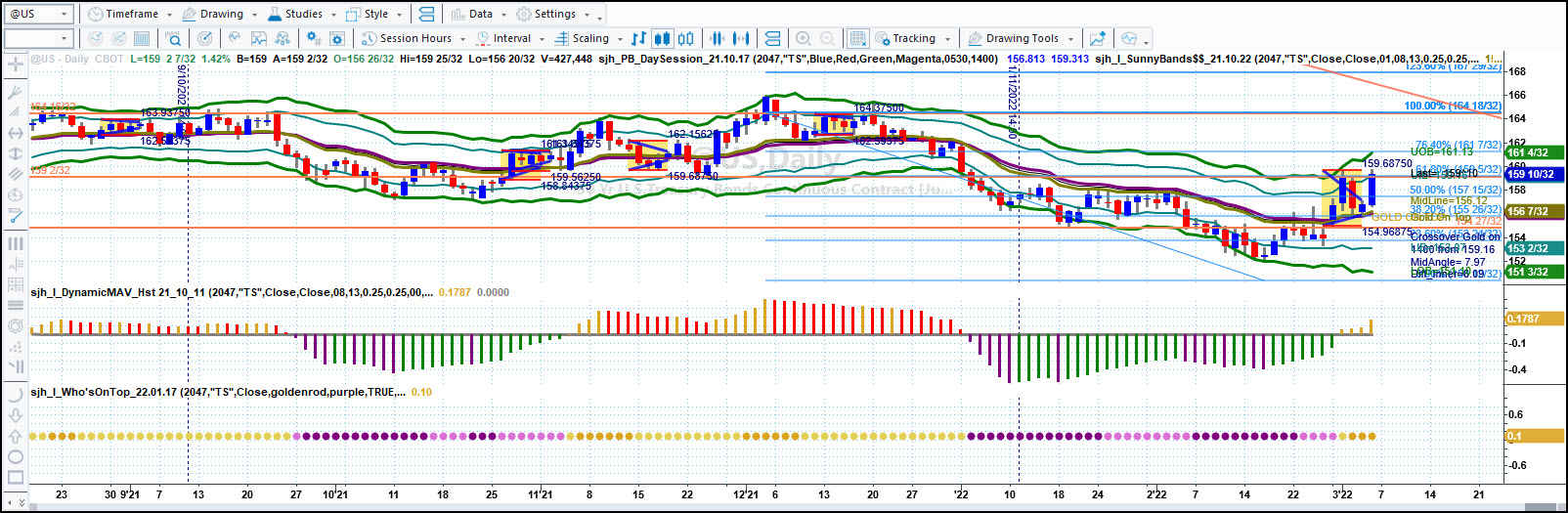Click the stacked layout icon beside Style
The image size is (1568, 513).
(x=426, y=14)
